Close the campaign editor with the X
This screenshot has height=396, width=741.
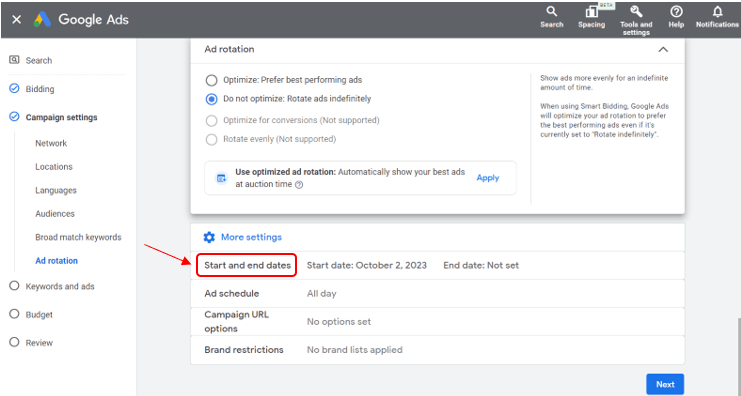(x=17, y=19)
